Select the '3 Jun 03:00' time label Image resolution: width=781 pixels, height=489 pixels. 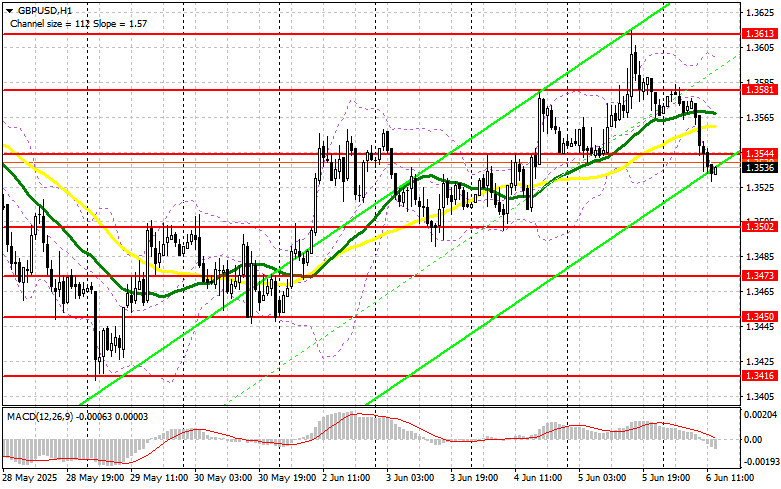click(x=410, y=478)
